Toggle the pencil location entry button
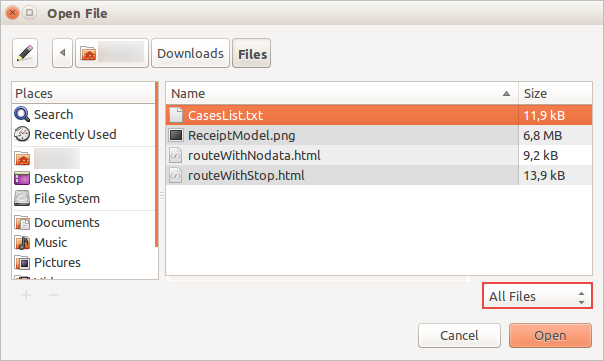The image size is (604, 361). click(25, 53)
